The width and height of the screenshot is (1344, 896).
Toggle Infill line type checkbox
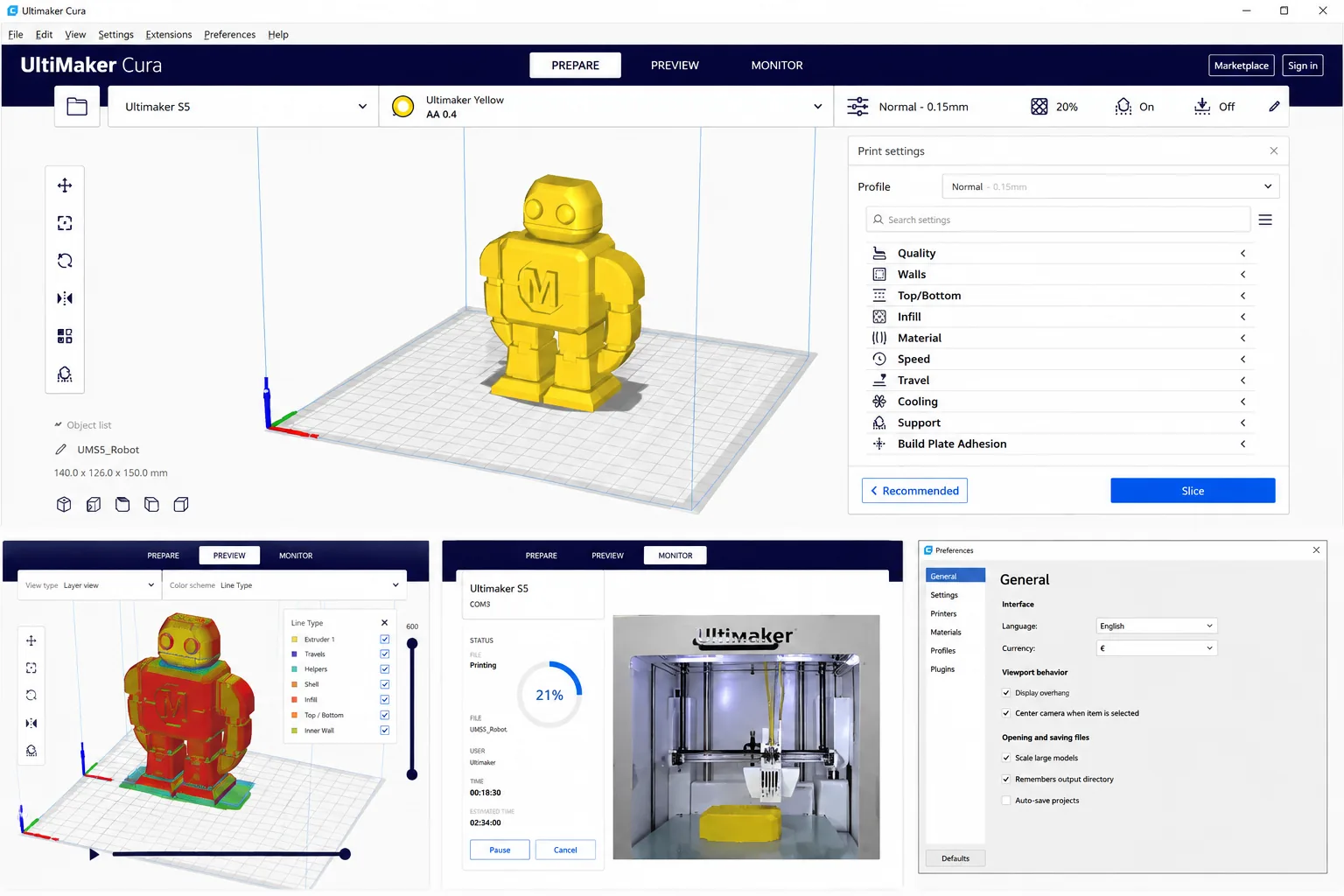(384, 700)
